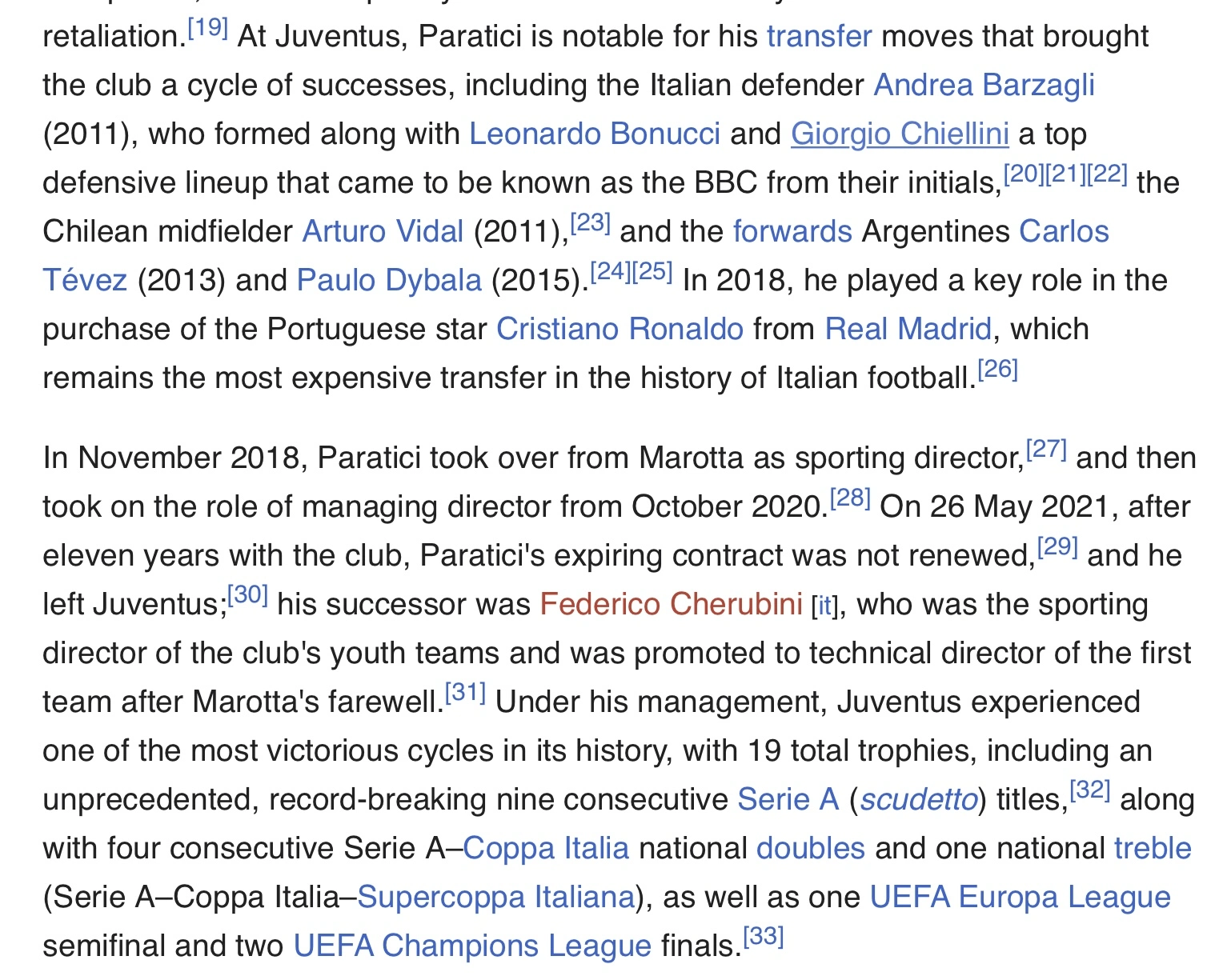Open the Serie A link before scudetto
The image size is (1215, 980).
pyautogui.click(x=788, y=800)
